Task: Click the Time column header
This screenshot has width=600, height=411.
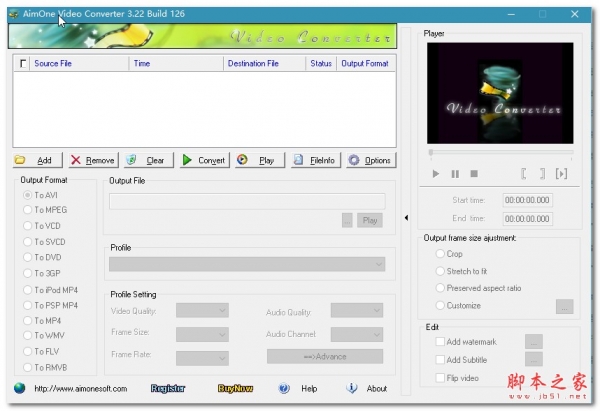Action: tap(176, 64)
